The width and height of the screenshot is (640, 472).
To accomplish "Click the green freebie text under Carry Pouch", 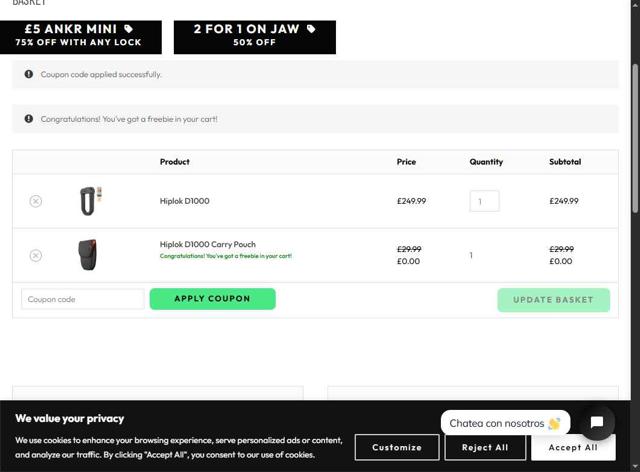I will pyautogui.click(x=226, y=256).
